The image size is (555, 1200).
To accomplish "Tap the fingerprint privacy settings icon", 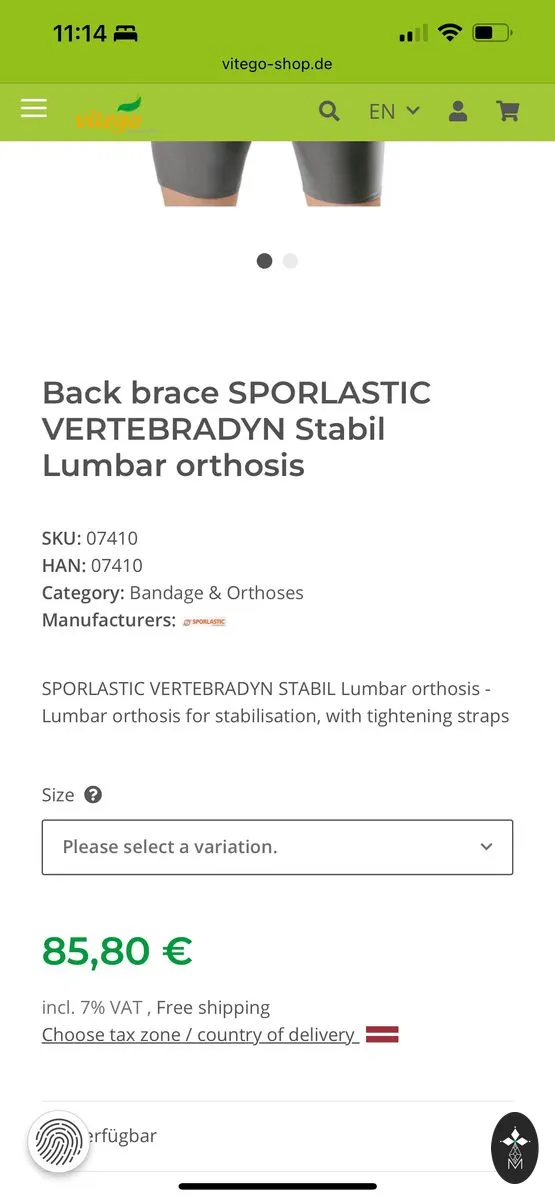I will coord(59,1141).
